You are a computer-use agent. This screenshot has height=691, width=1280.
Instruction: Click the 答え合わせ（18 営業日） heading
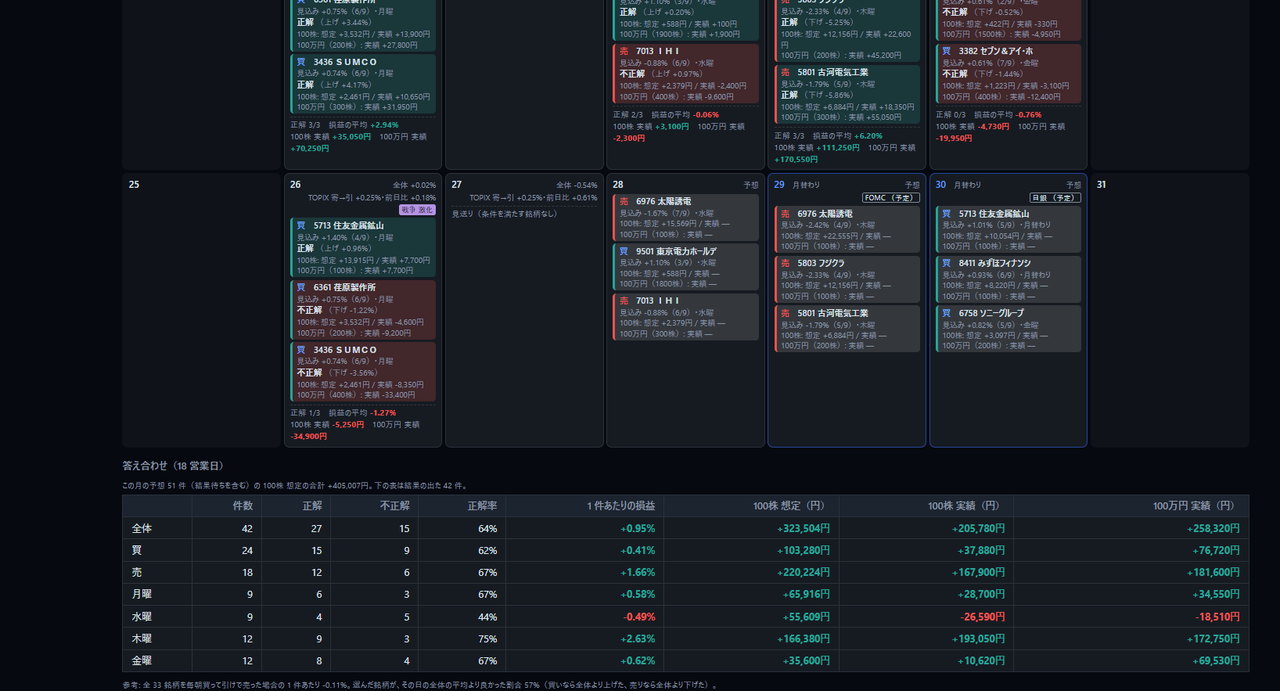coord(173,466)
